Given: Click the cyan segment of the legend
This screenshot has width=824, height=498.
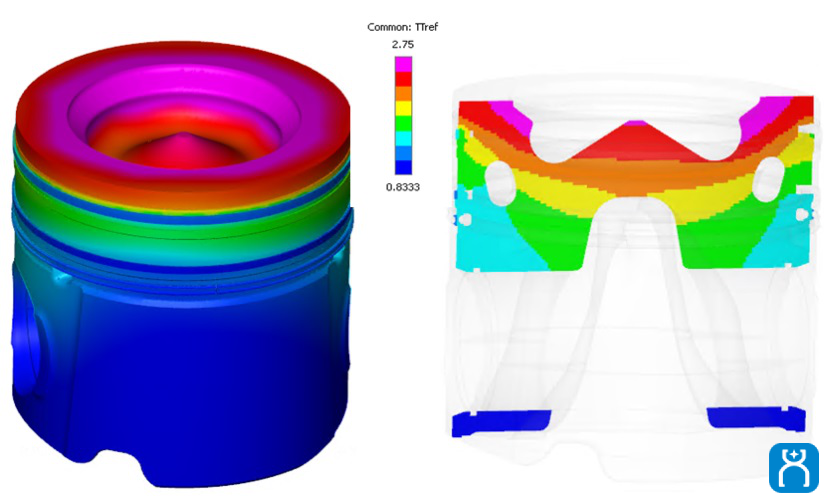Looking at the screenshot, I should 404,139.
